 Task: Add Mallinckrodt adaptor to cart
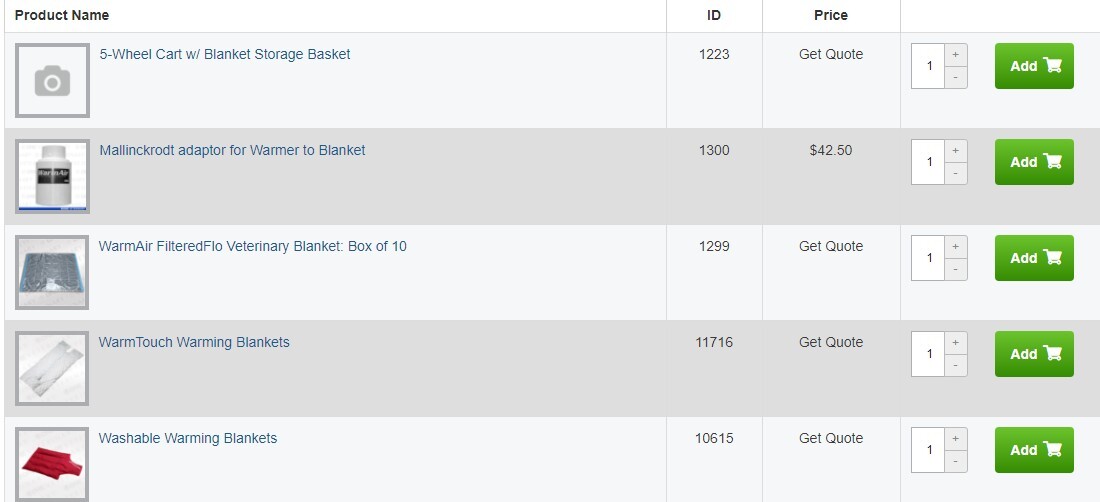point(1034,162)
